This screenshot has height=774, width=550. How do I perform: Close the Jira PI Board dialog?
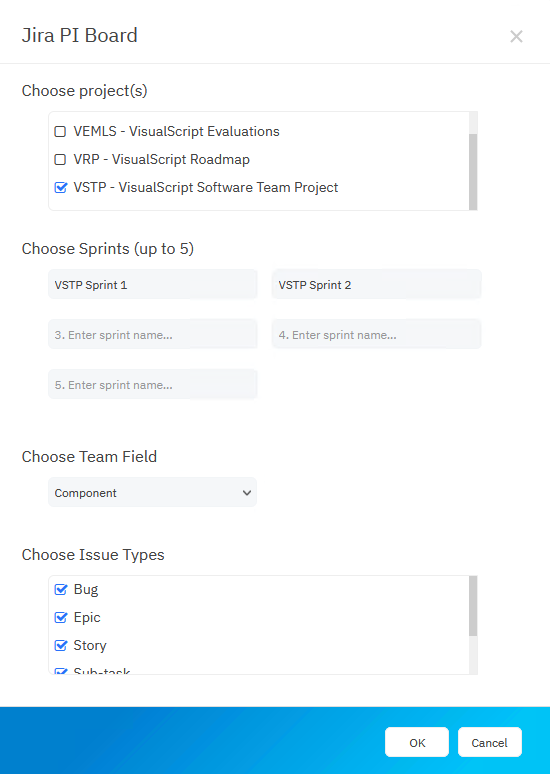click(516, 37)
